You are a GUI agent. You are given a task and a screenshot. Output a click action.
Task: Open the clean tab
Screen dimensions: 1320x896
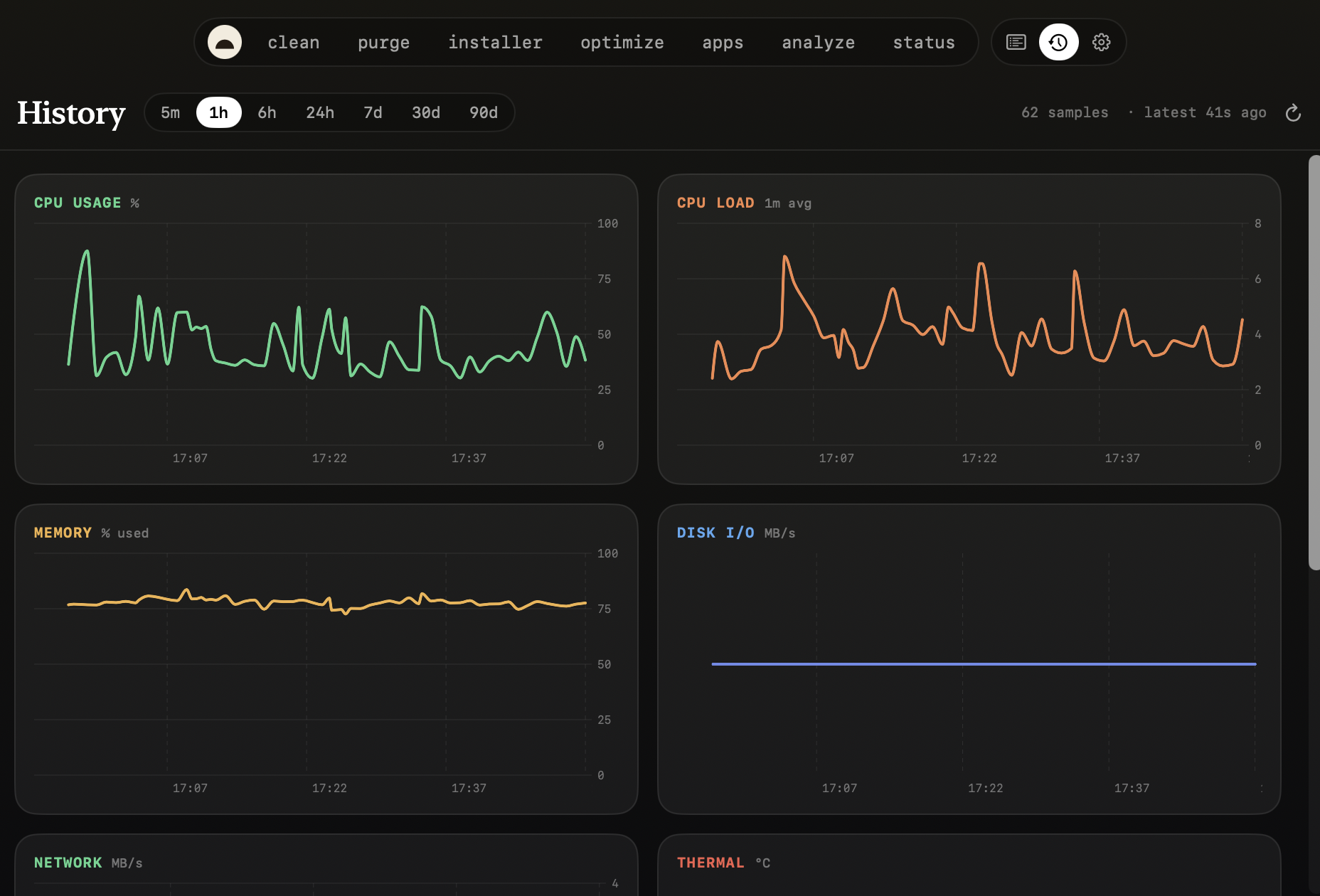[x=294, y=43]
